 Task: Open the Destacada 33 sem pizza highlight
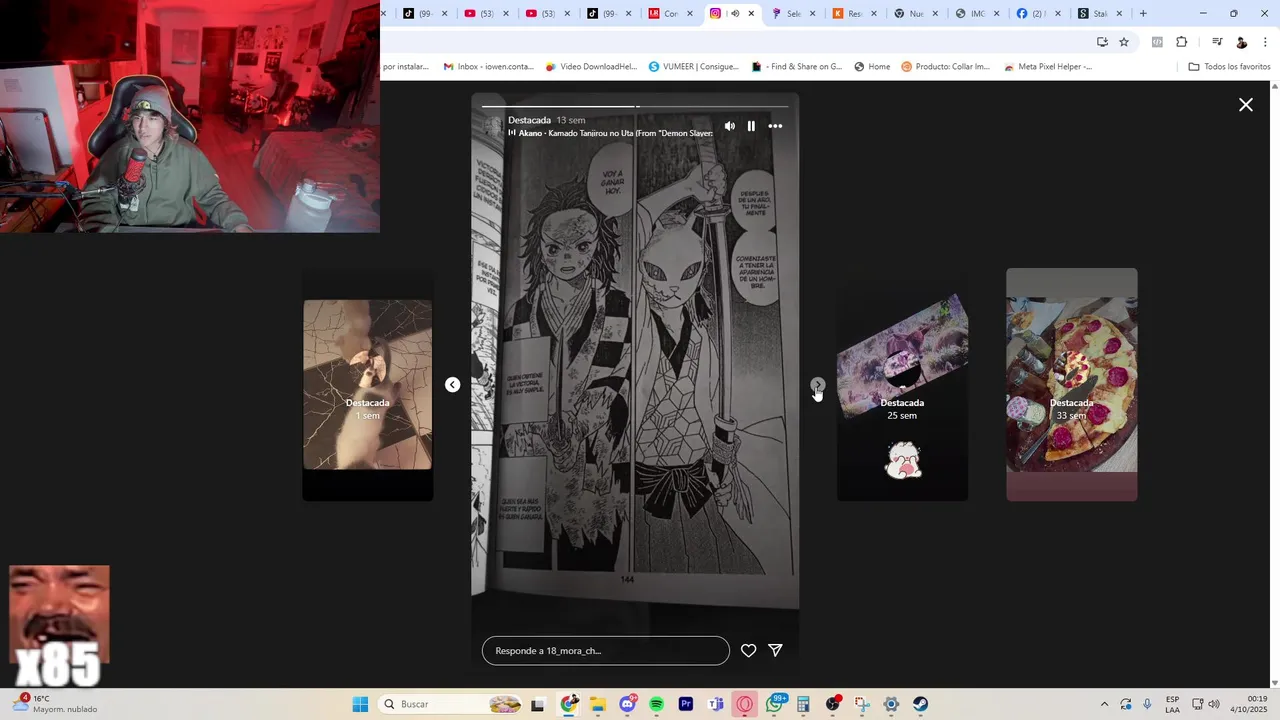tap(1072, 385)
